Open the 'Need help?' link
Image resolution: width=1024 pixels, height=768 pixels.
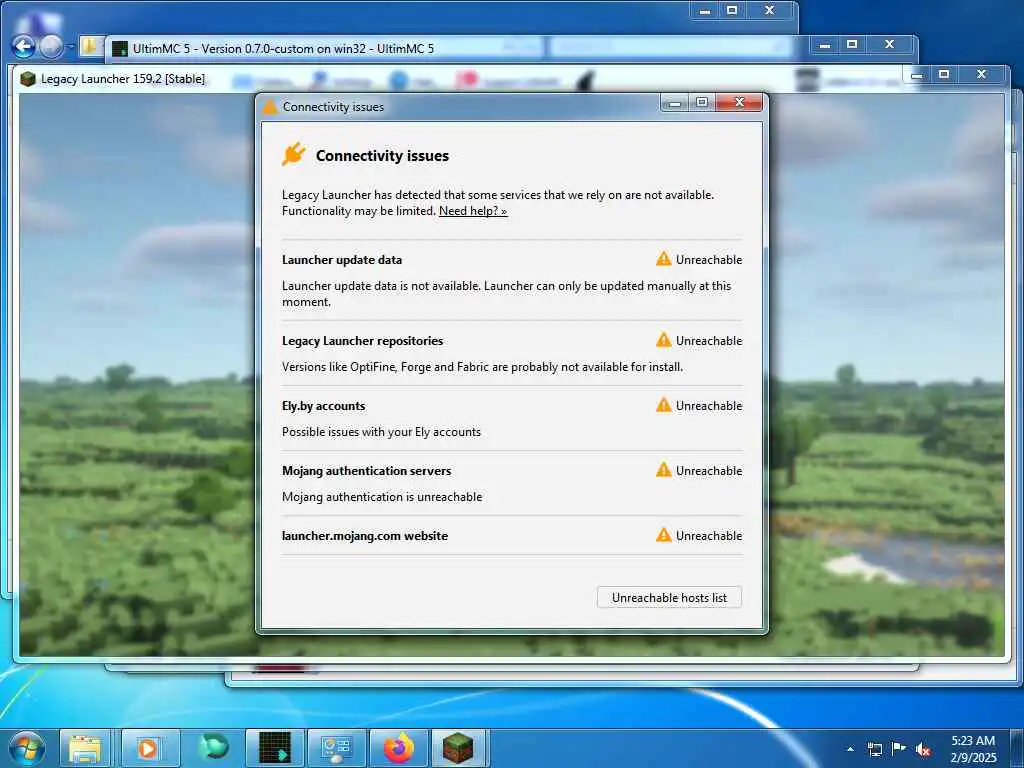tap(473, 211)
